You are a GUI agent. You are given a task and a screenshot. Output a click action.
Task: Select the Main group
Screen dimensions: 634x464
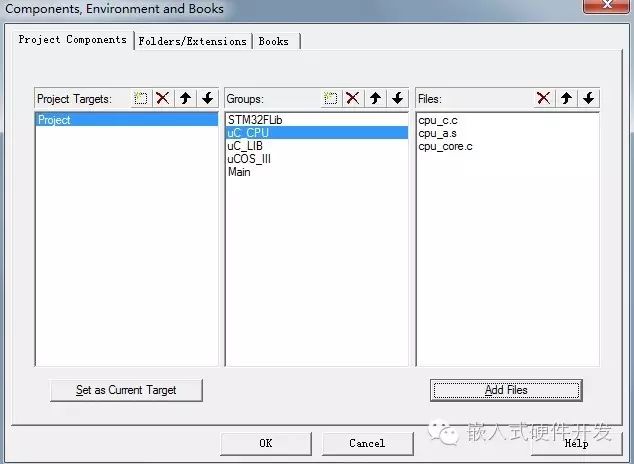pos(317,172)
